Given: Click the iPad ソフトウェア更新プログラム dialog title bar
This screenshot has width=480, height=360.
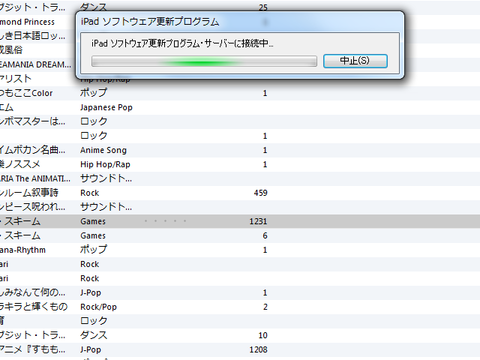Looking at the screenshot, I should [x=240, y=22].
